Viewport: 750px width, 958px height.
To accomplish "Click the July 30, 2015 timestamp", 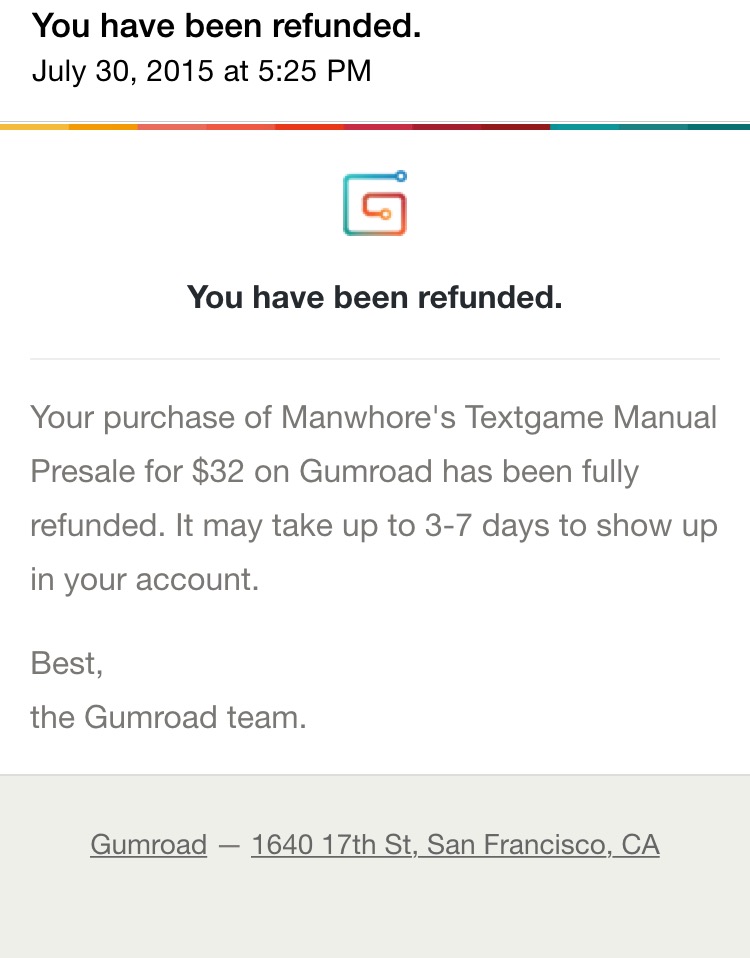I will (201, 71).
